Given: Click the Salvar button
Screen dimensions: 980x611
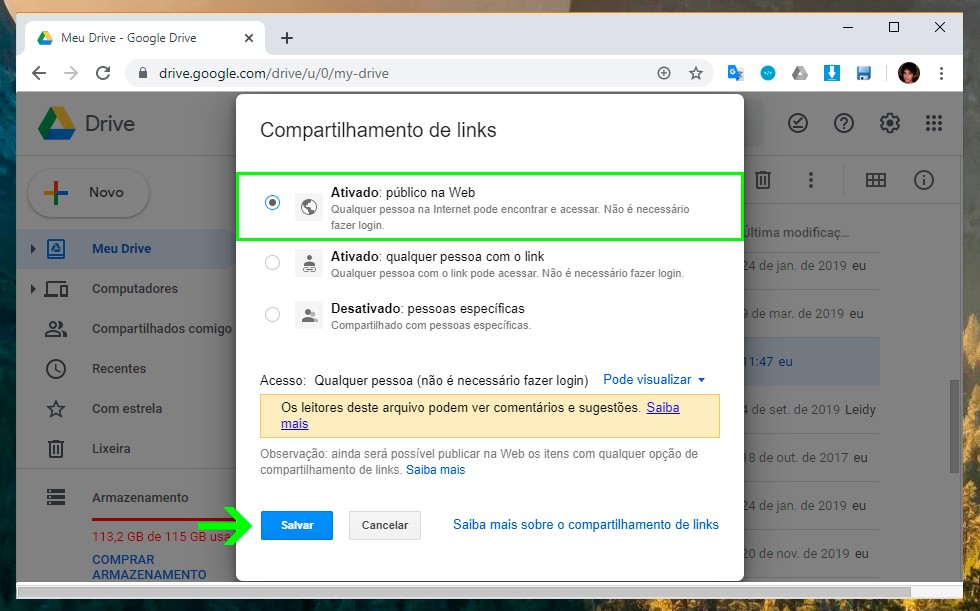Looking at the screenshot, I should tap(297, 525).
